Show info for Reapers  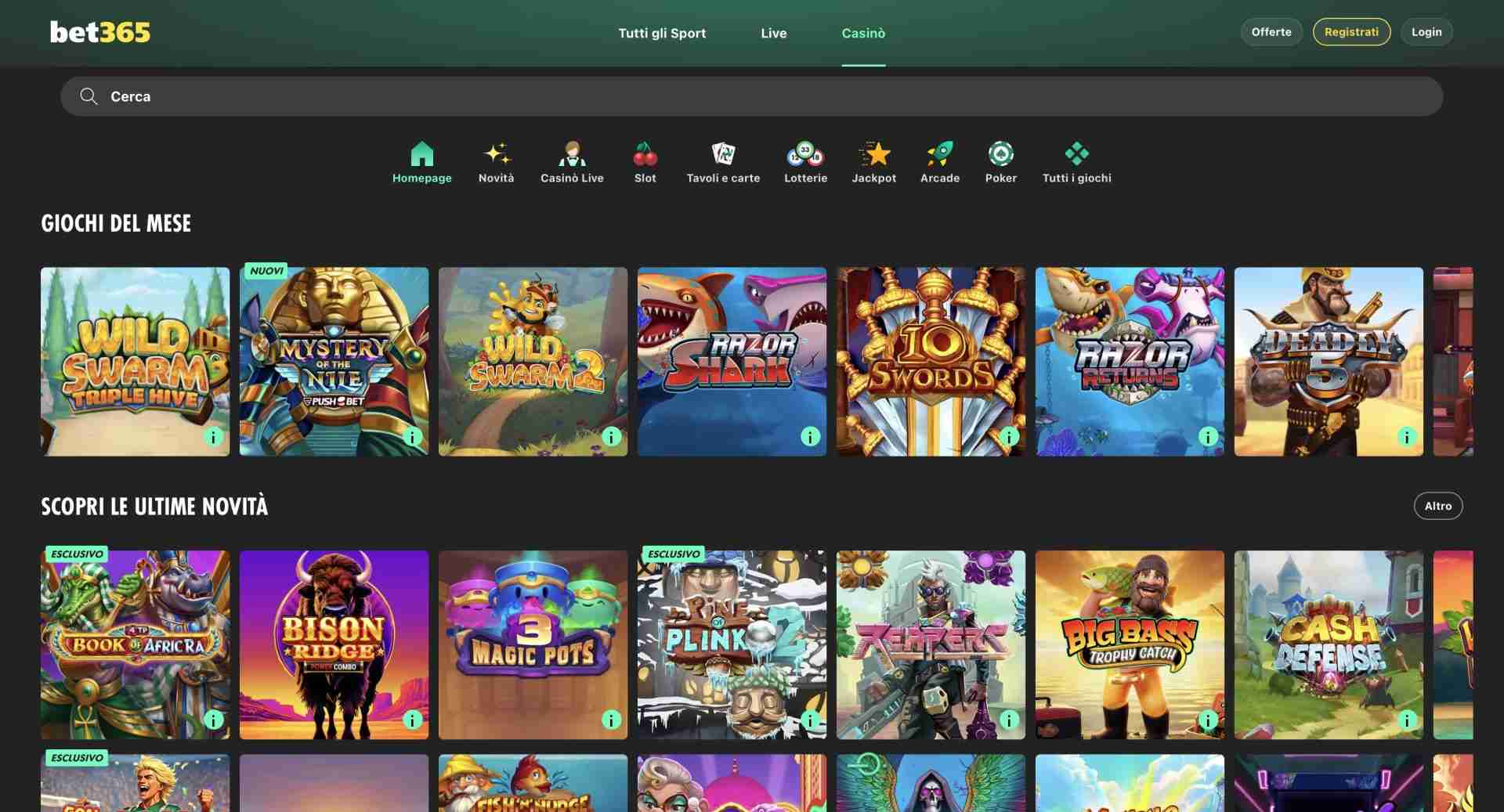[1010, 720]
